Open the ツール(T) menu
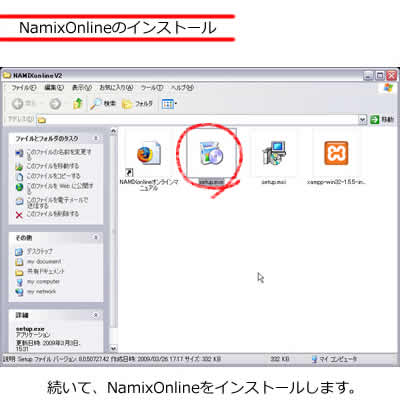This screenshot has height=403, width=400. click(x=152, y=88)
